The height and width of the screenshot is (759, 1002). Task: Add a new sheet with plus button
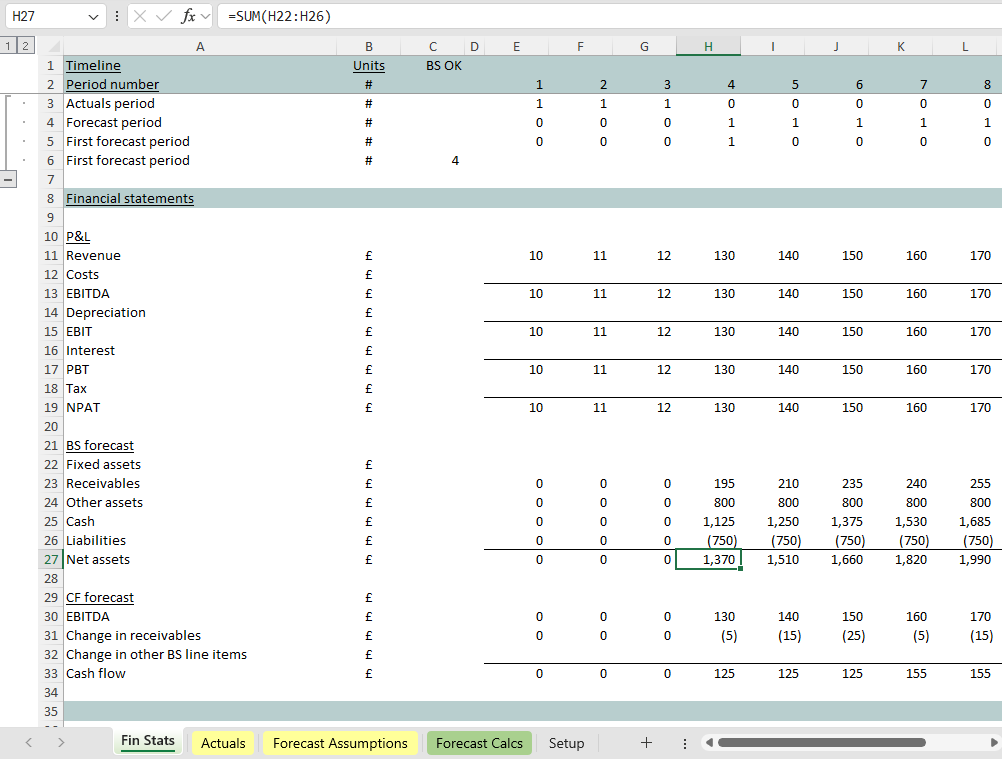pyautogui.click(x=646, y=743)
